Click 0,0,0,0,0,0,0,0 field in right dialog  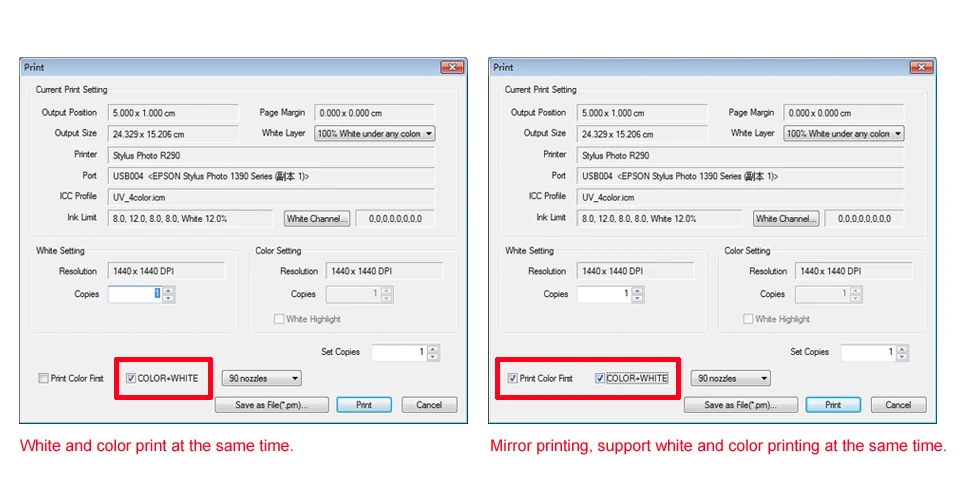pos(864,218)
